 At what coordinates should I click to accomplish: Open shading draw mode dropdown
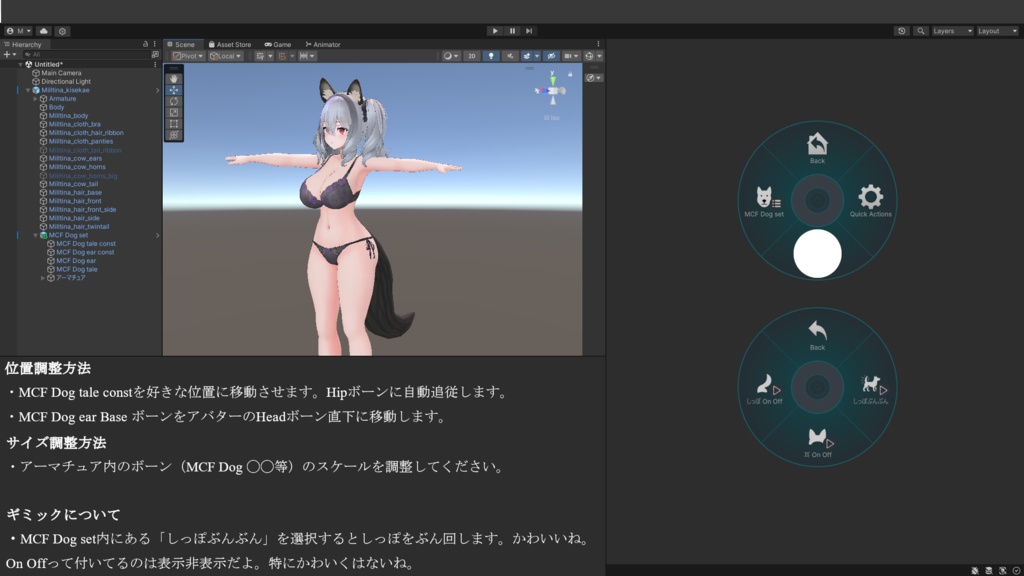point(451,56)
